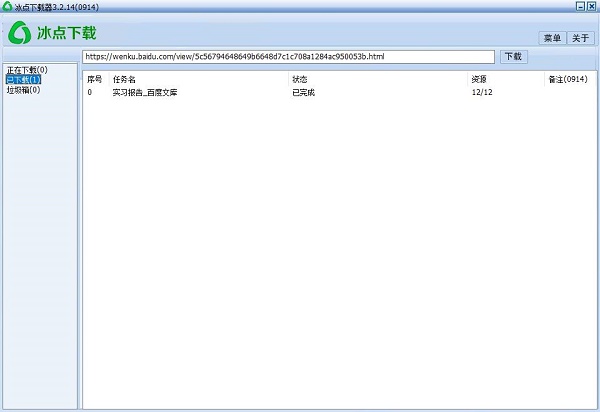Open the 菜单 menu

tap(552, 38)
